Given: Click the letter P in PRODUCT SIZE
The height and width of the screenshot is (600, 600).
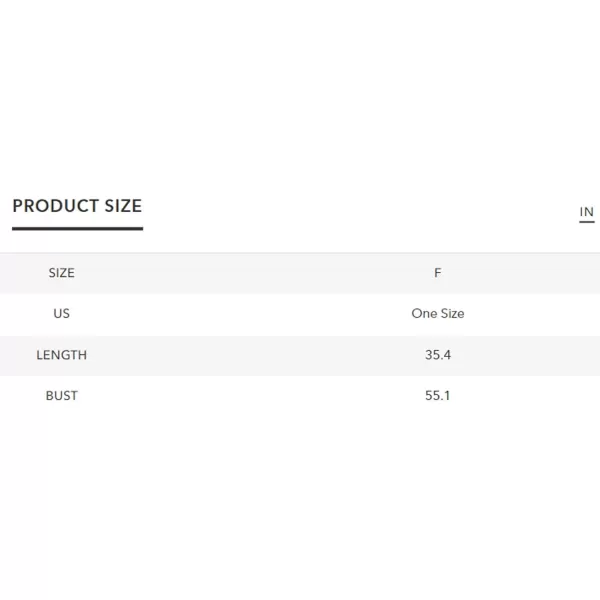Looking at the screenshot, I should pyautogui.click(x=18, y=205).
